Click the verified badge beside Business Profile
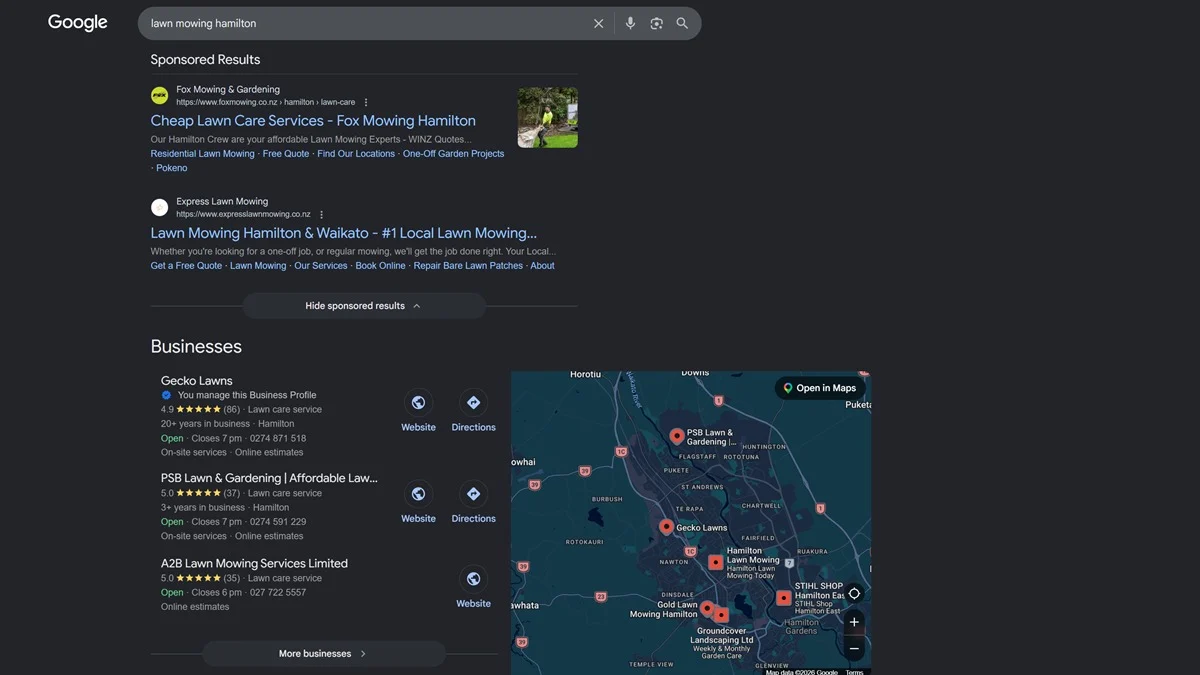This screenshot has height=675, width=1200. pos(167,395)
